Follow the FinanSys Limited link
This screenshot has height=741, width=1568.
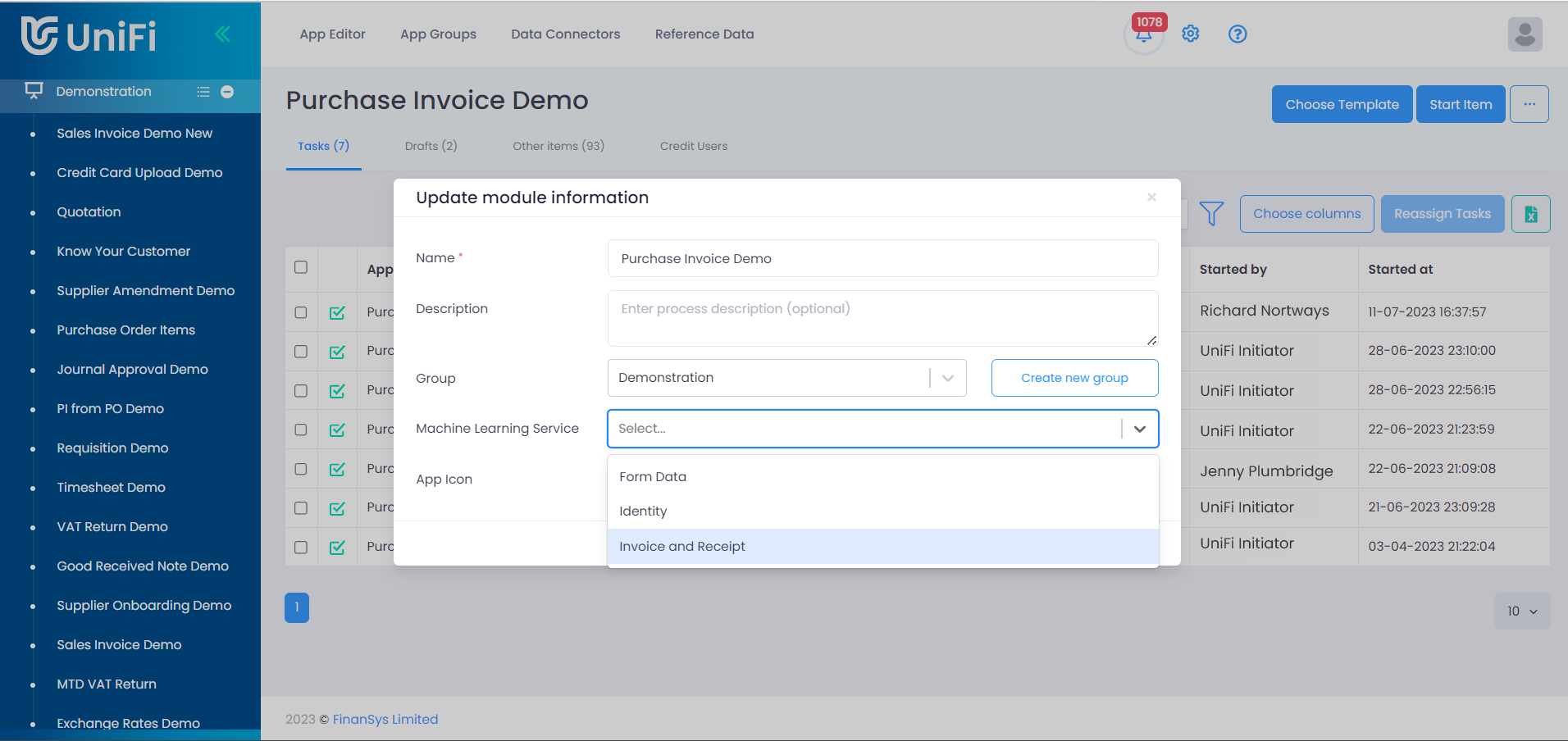[385, 719]
